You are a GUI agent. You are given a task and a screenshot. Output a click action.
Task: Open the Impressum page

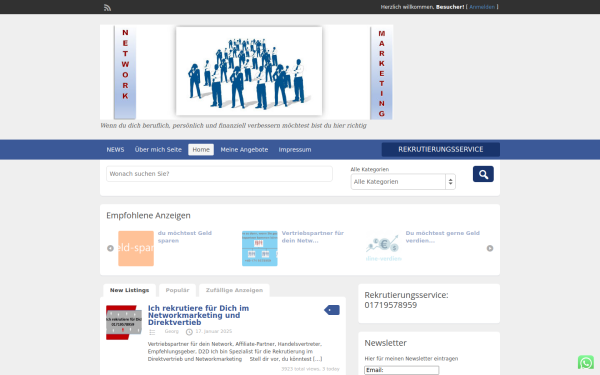pos(295,150)
